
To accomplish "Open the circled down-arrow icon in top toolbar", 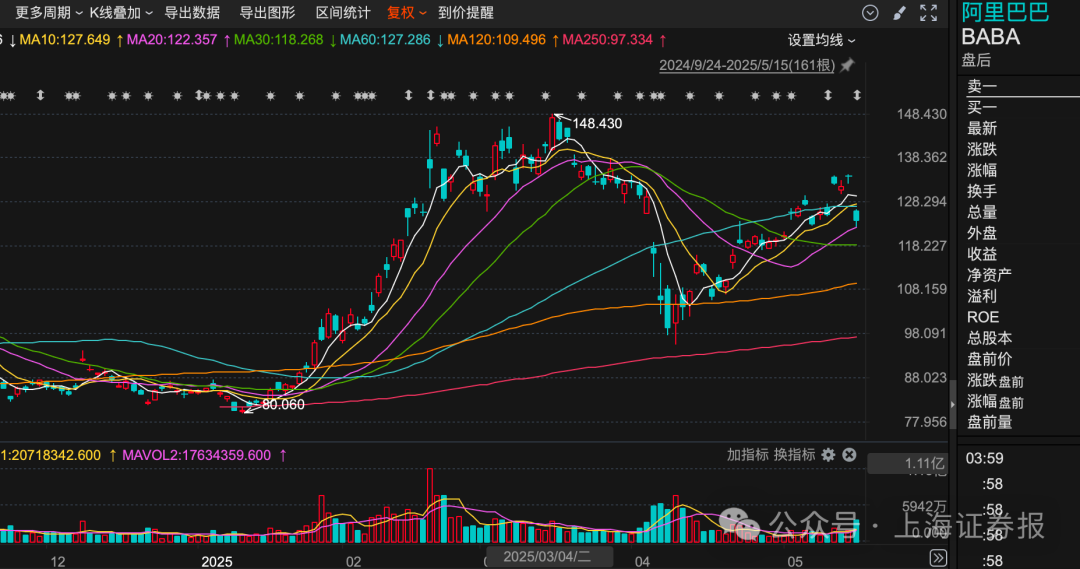I will coord(870,13).
